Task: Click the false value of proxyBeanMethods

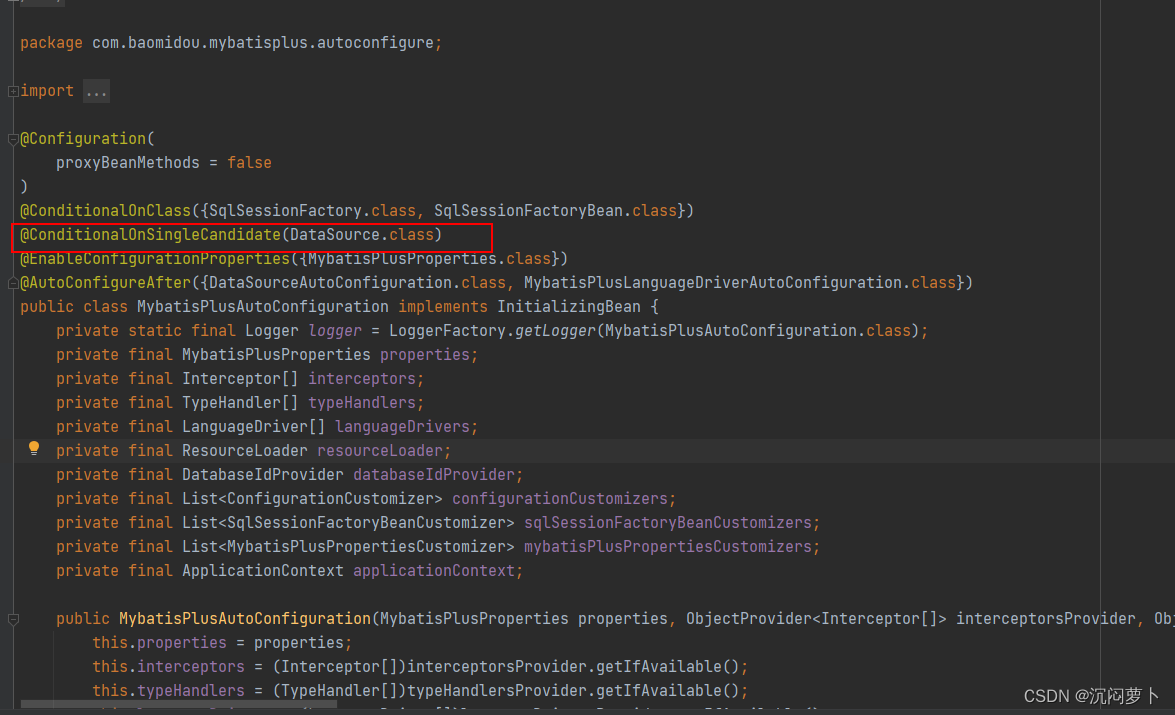Action: (248, 162)
